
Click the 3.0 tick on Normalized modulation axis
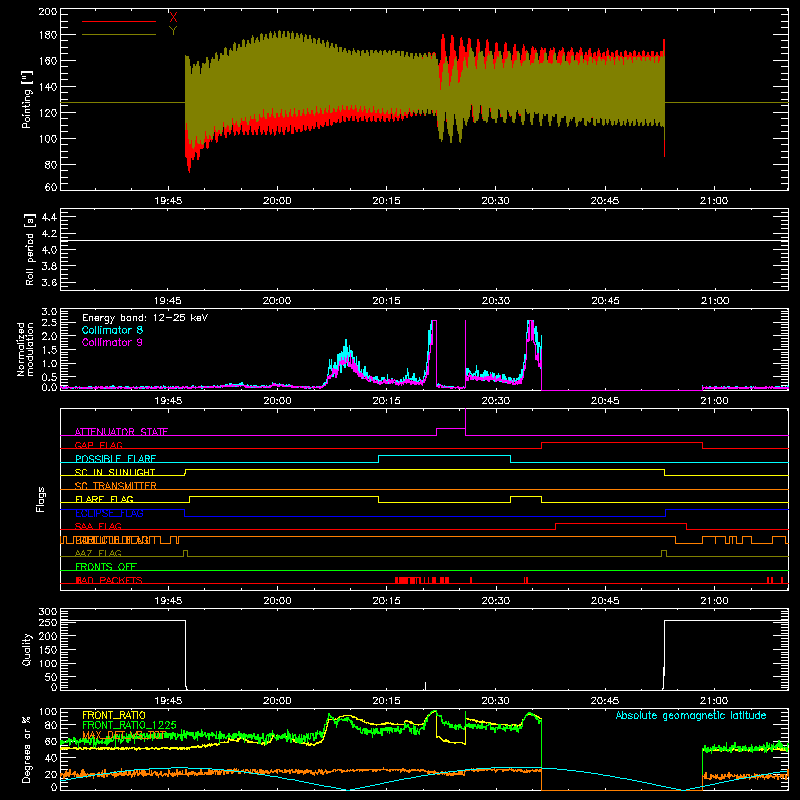tap(49, 312)
